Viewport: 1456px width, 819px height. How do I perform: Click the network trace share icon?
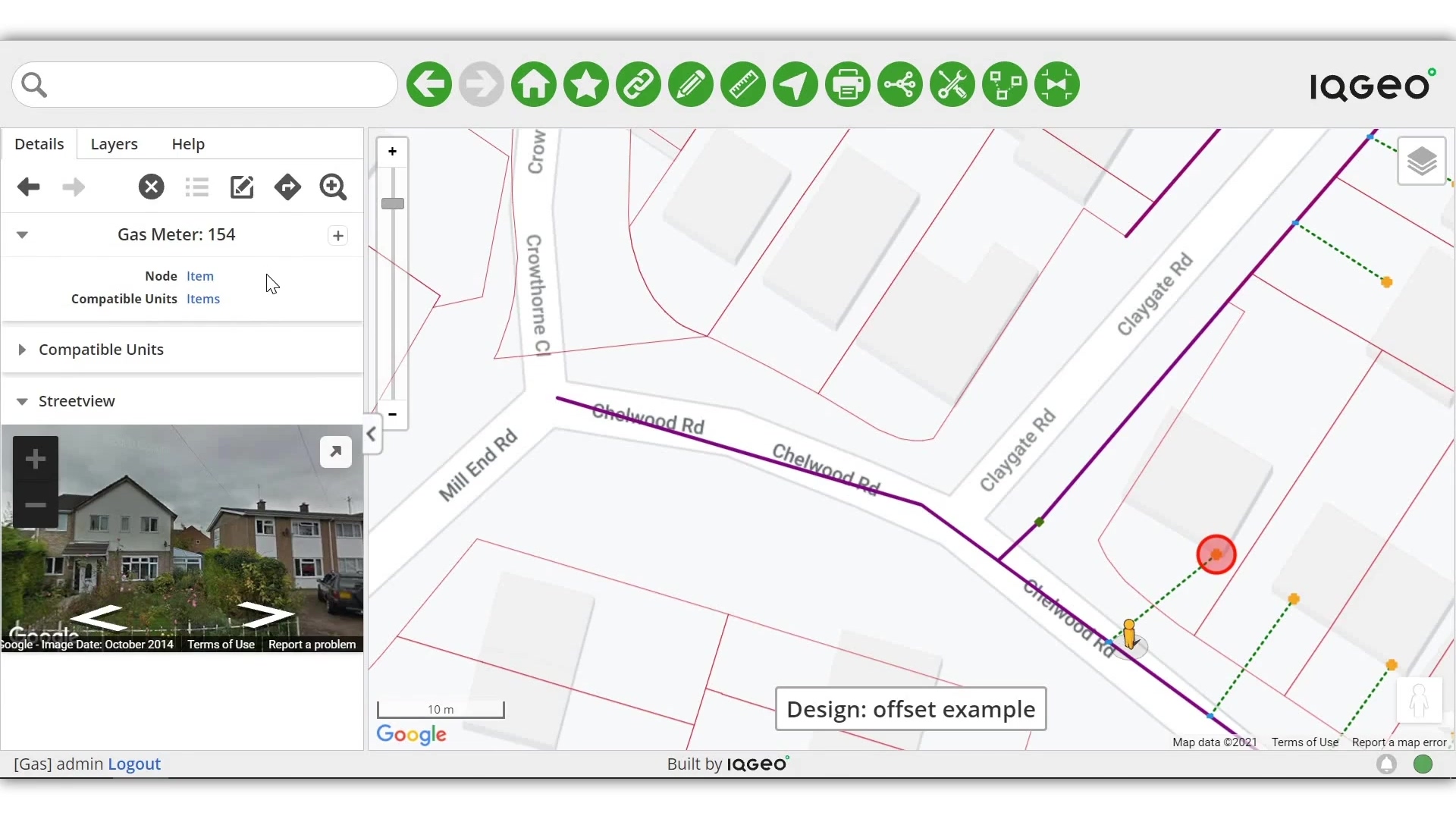point(899,84)
